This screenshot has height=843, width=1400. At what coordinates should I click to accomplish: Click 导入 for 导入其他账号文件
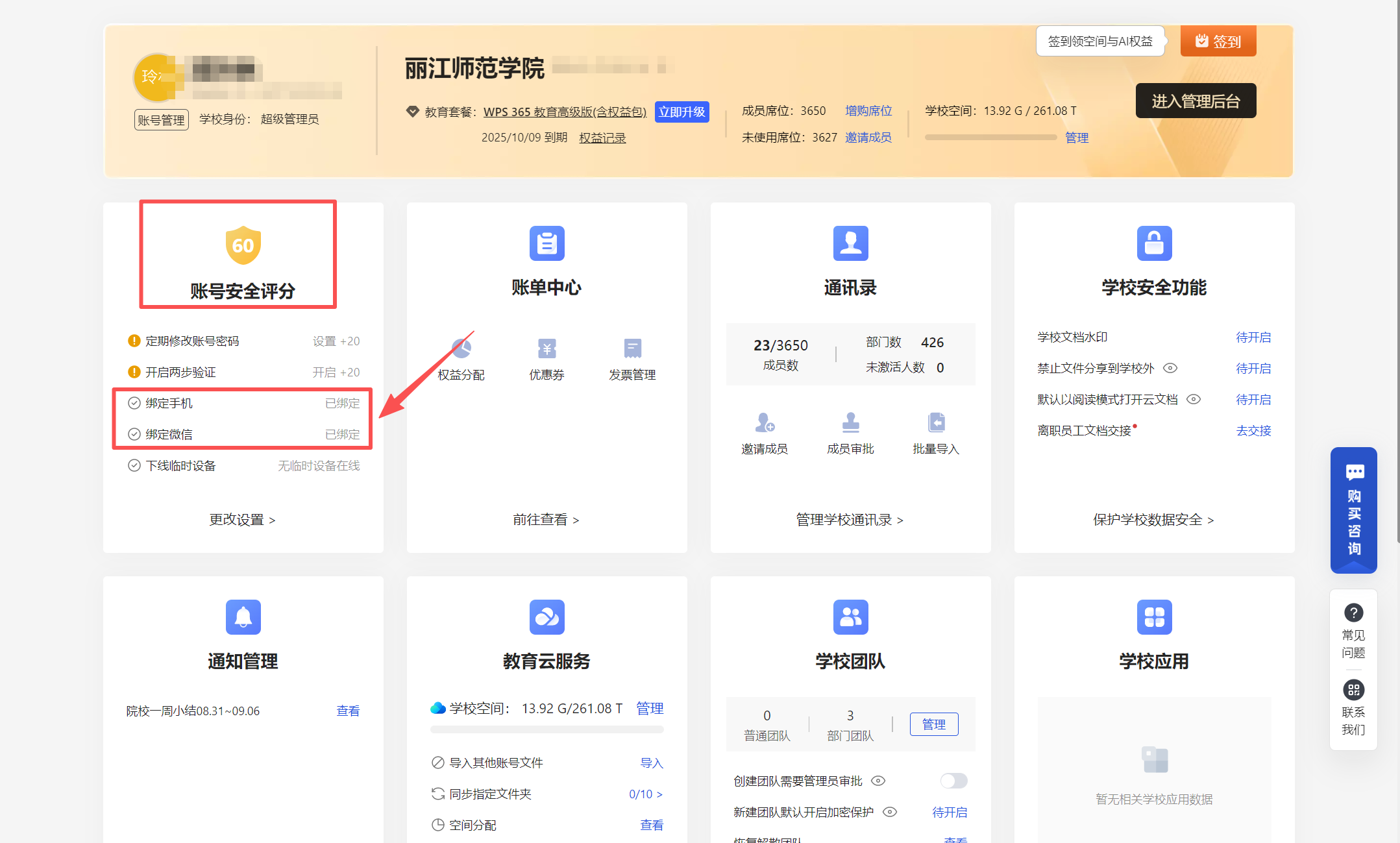click(x=652, y=763)
